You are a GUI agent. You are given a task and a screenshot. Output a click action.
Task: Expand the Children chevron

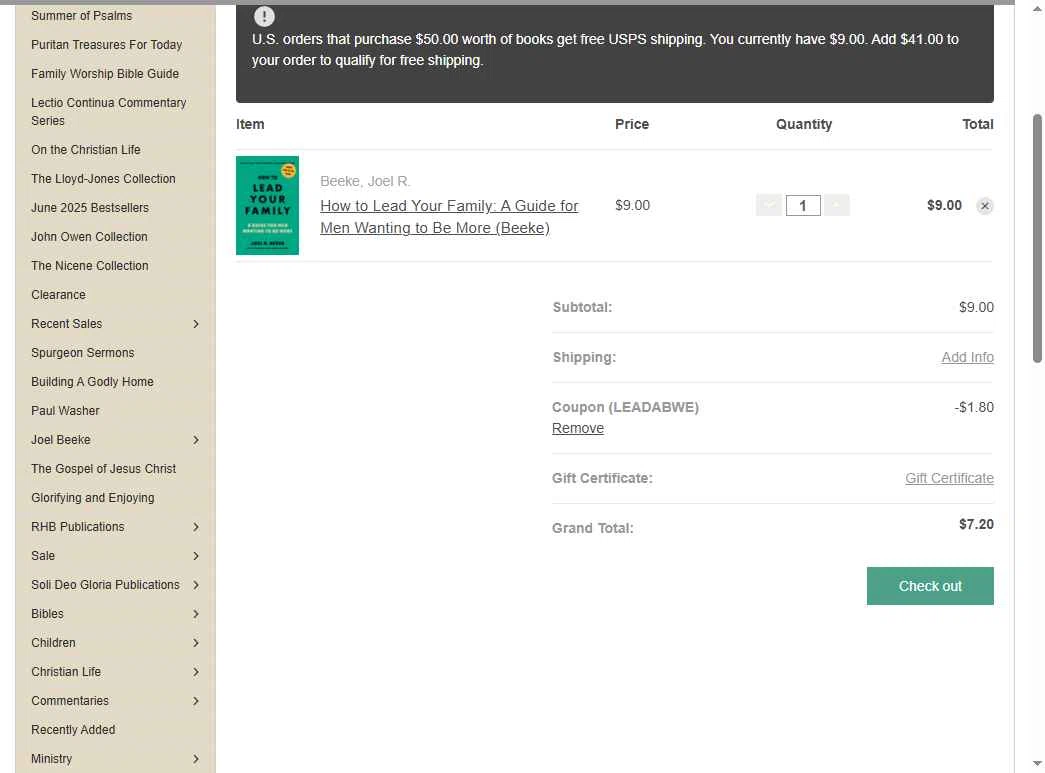click(196, 643)
